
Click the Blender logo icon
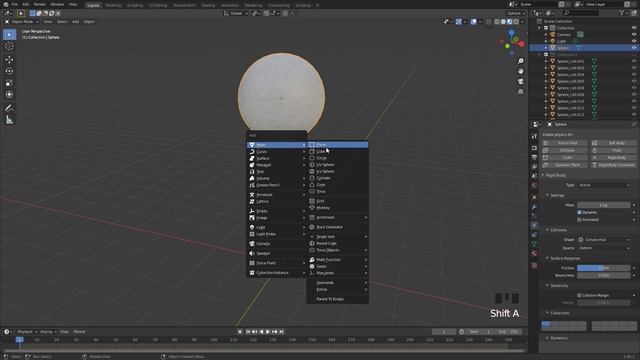tap(6, 4)
